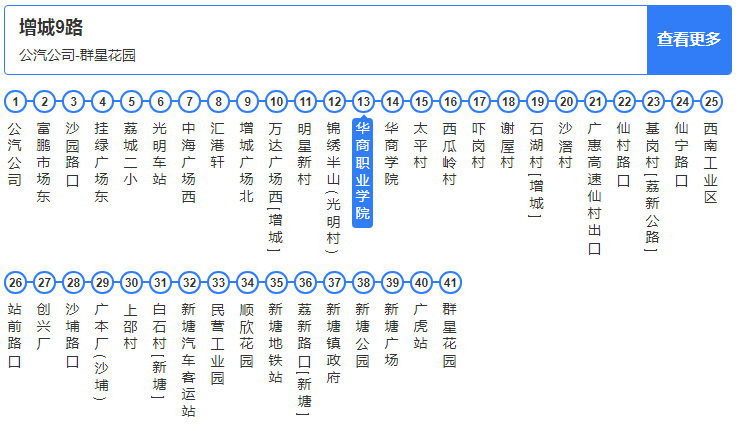Open the 新塘镇政府 stop name
The height and width of the screenshot is (431, 739).
point(334,343)
